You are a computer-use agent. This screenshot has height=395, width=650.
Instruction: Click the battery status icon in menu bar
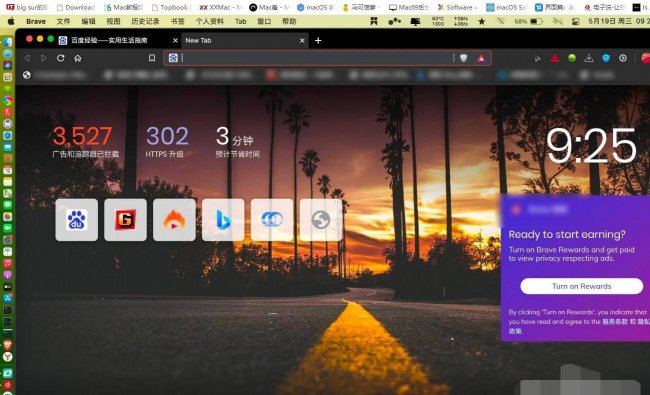pos(537,21)
